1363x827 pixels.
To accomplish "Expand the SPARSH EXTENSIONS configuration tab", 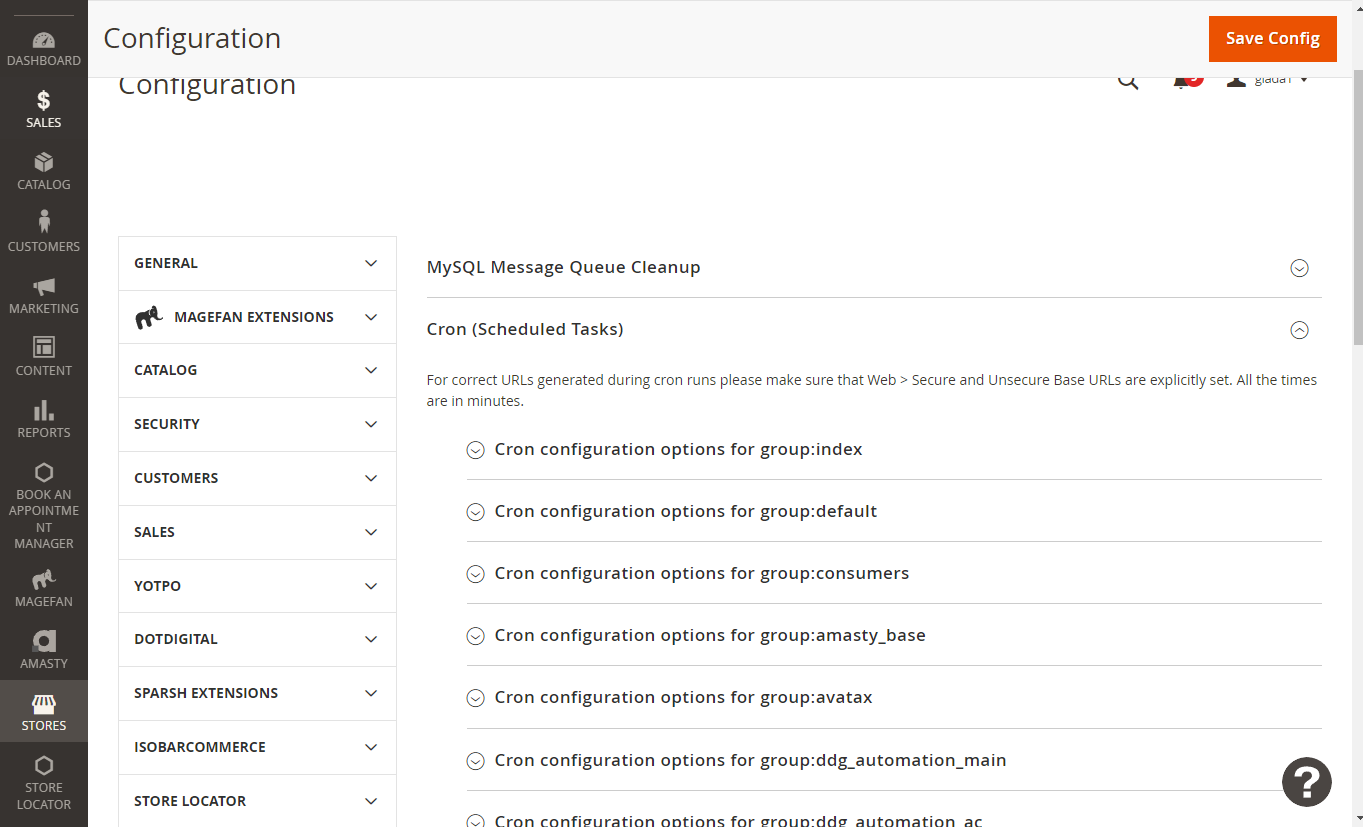I will 257,693.
